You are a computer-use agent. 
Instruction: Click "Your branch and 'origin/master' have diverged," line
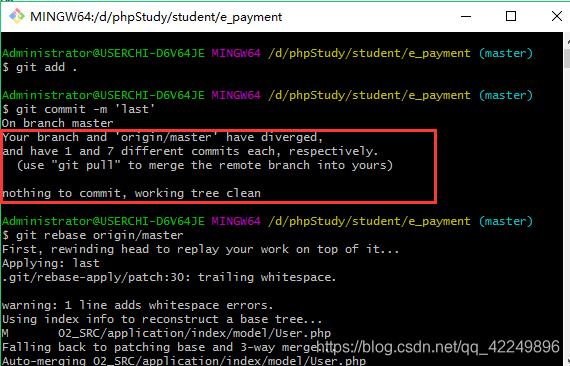coord(162,137)
